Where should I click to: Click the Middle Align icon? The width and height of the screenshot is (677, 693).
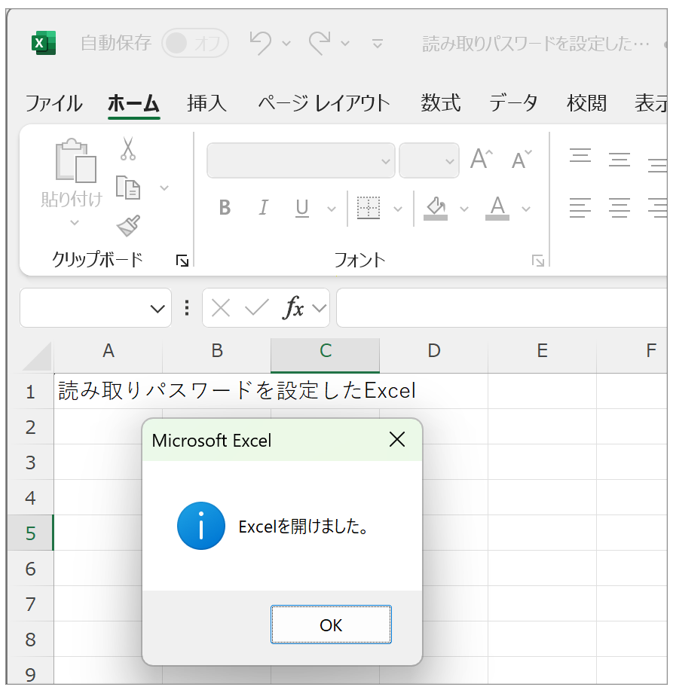click(x=619, y=160)
